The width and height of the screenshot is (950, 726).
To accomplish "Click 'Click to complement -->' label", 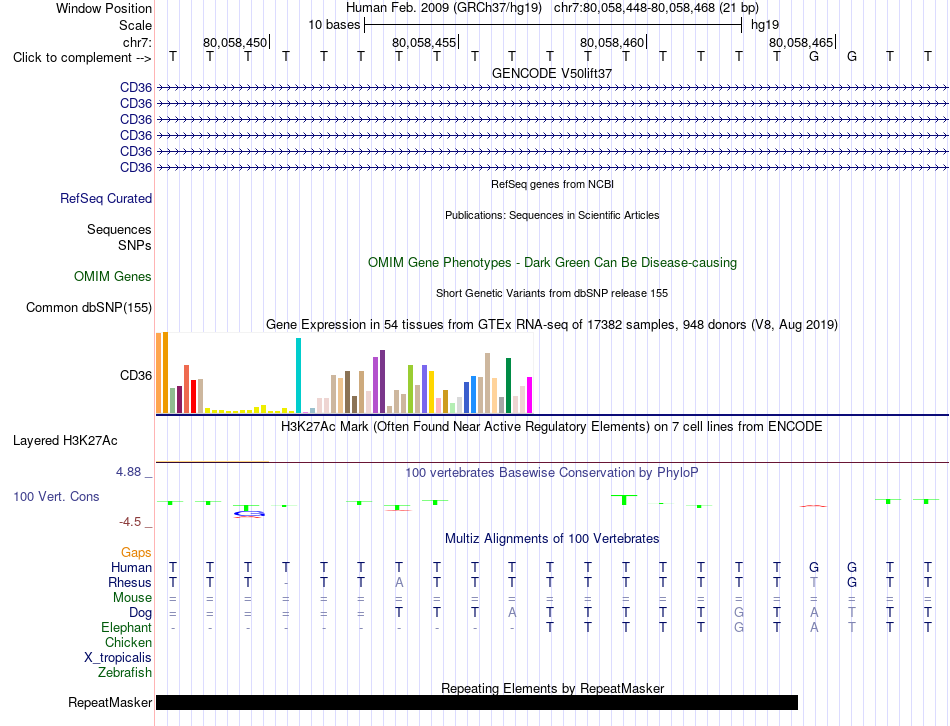I will coord(82,58).
